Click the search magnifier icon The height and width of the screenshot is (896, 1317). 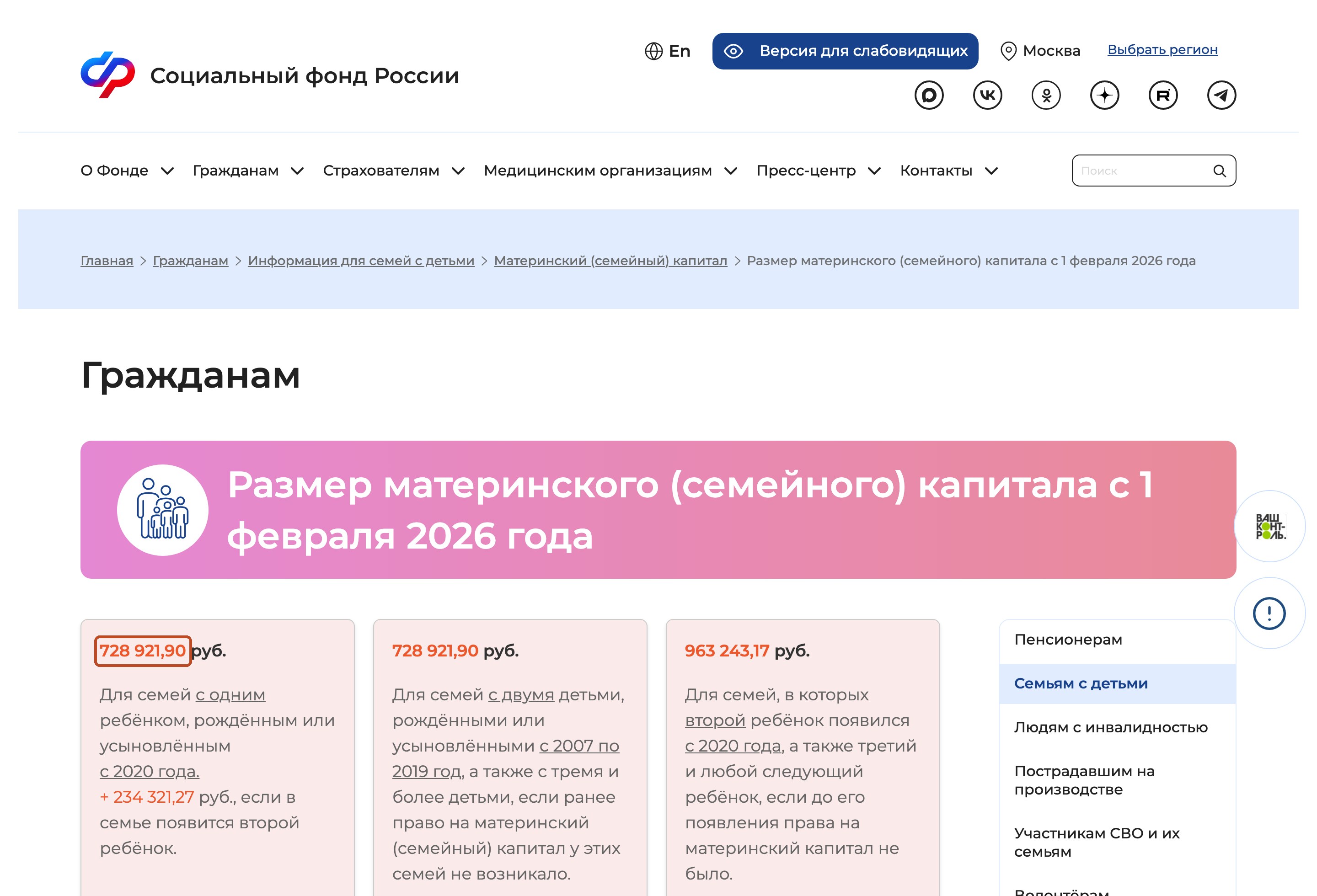click(1220, 171)
